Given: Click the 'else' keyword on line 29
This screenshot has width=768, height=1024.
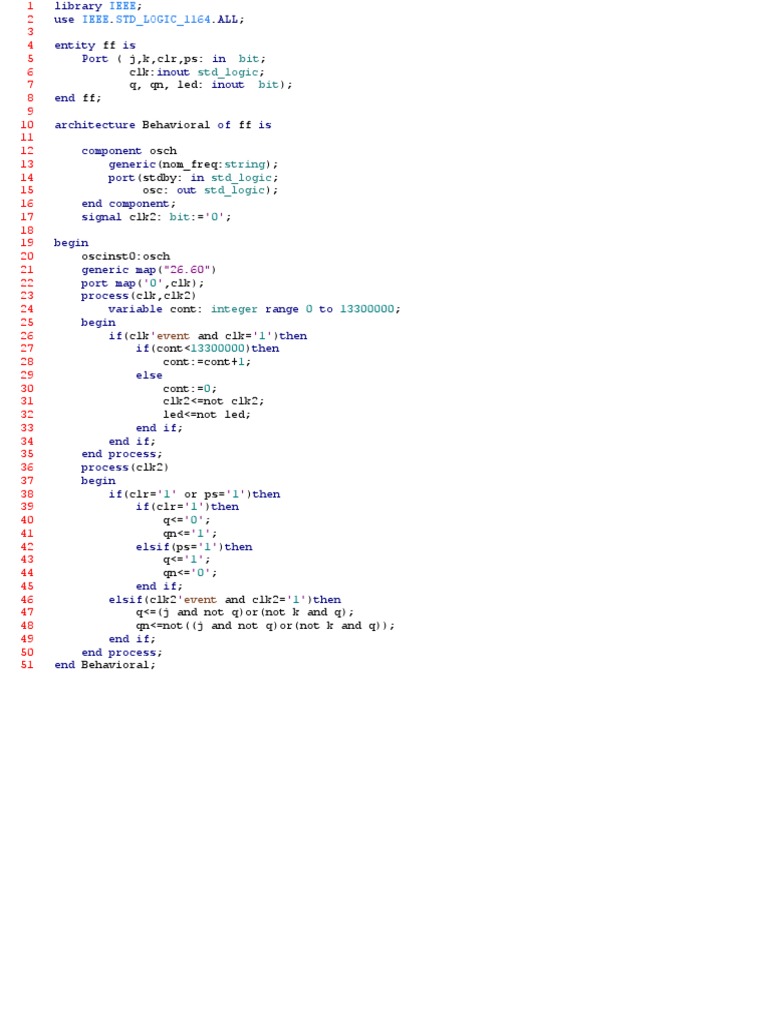Looking at the screenshot, I should (149, 376).
